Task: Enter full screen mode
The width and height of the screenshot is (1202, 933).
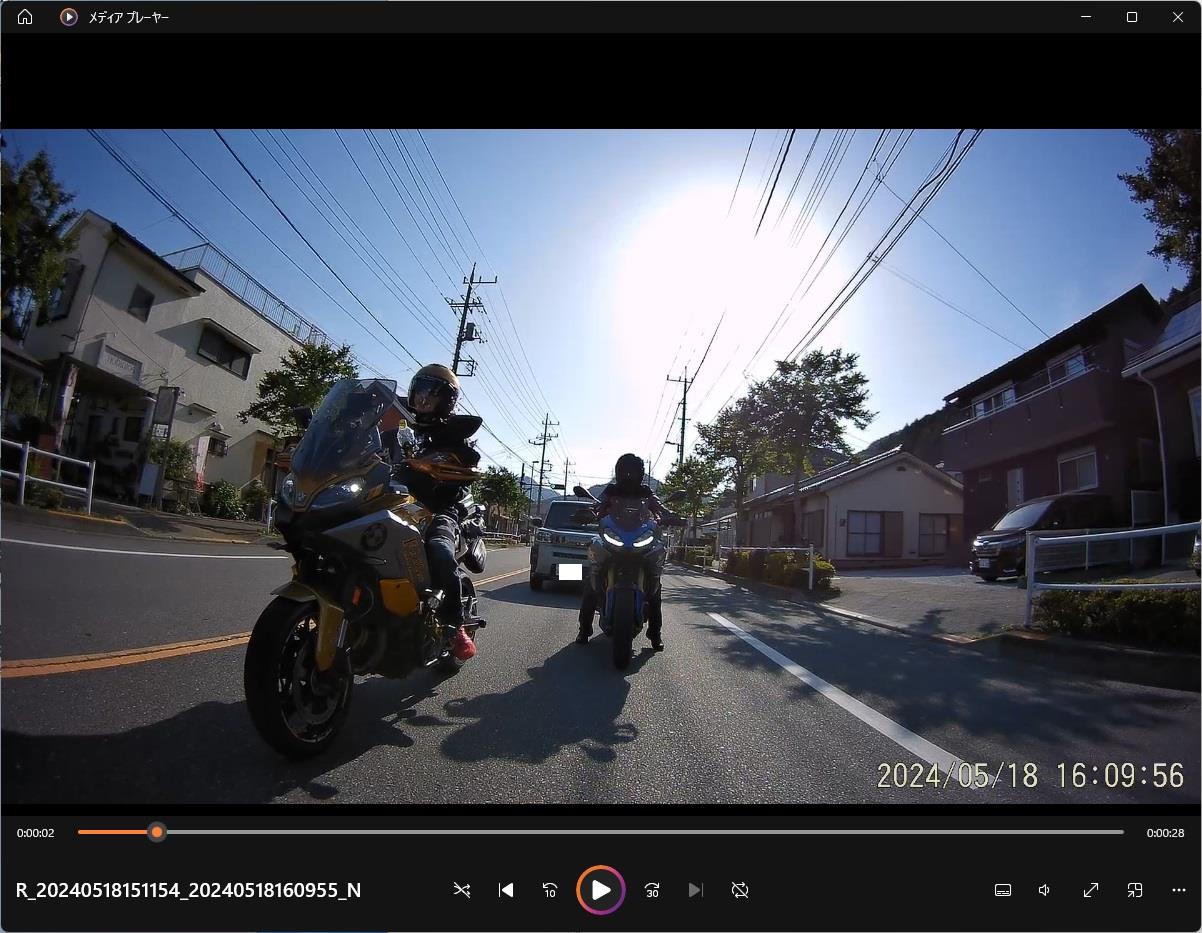Action: click(1091, 890)
